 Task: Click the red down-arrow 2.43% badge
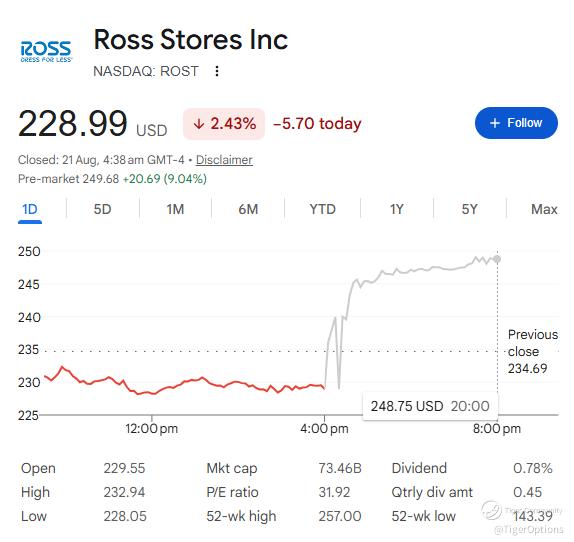tap(224, 124)
